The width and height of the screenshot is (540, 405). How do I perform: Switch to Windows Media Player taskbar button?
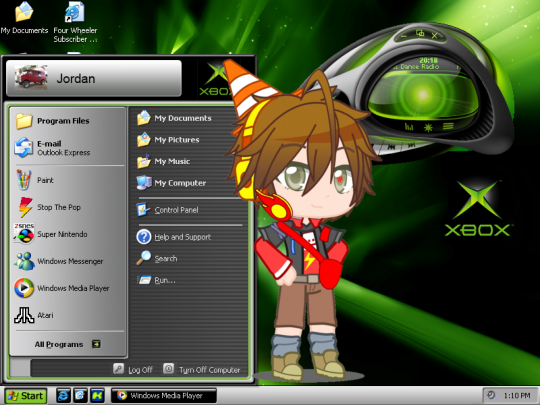point(164,395)
